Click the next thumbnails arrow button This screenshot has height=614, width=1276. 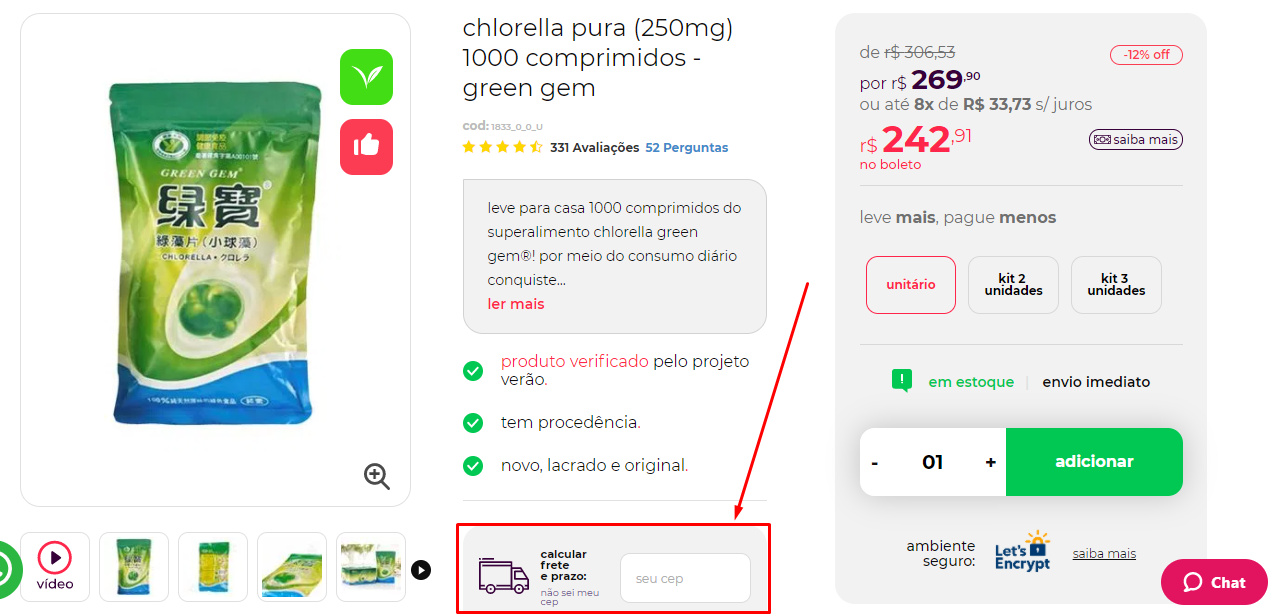[x=421, y=569]
